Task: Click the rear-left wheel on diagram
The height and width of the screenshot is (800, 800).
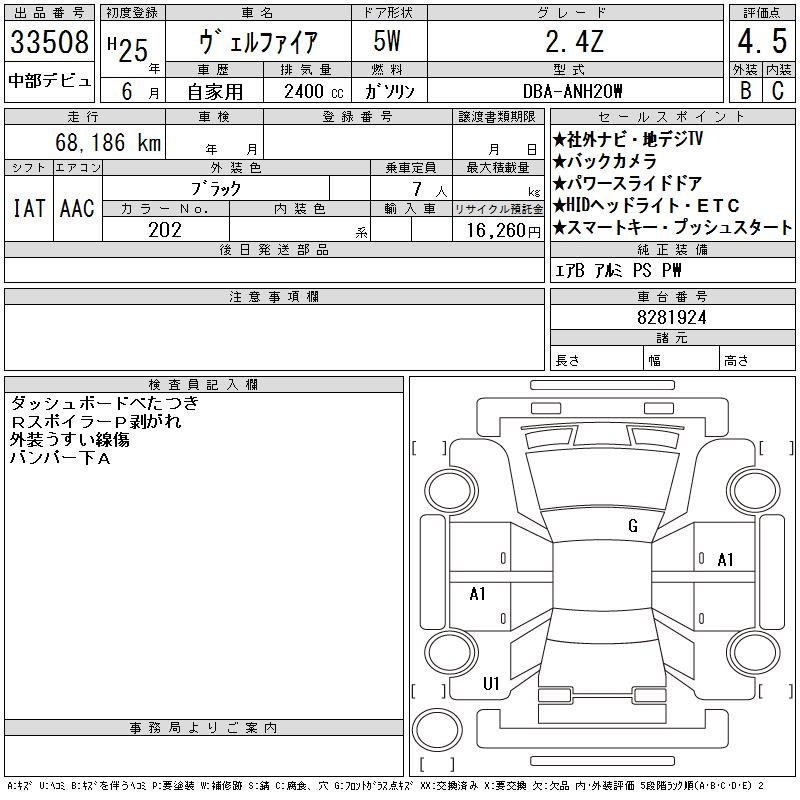Action: pyautogui.click(x=451, y=653)
